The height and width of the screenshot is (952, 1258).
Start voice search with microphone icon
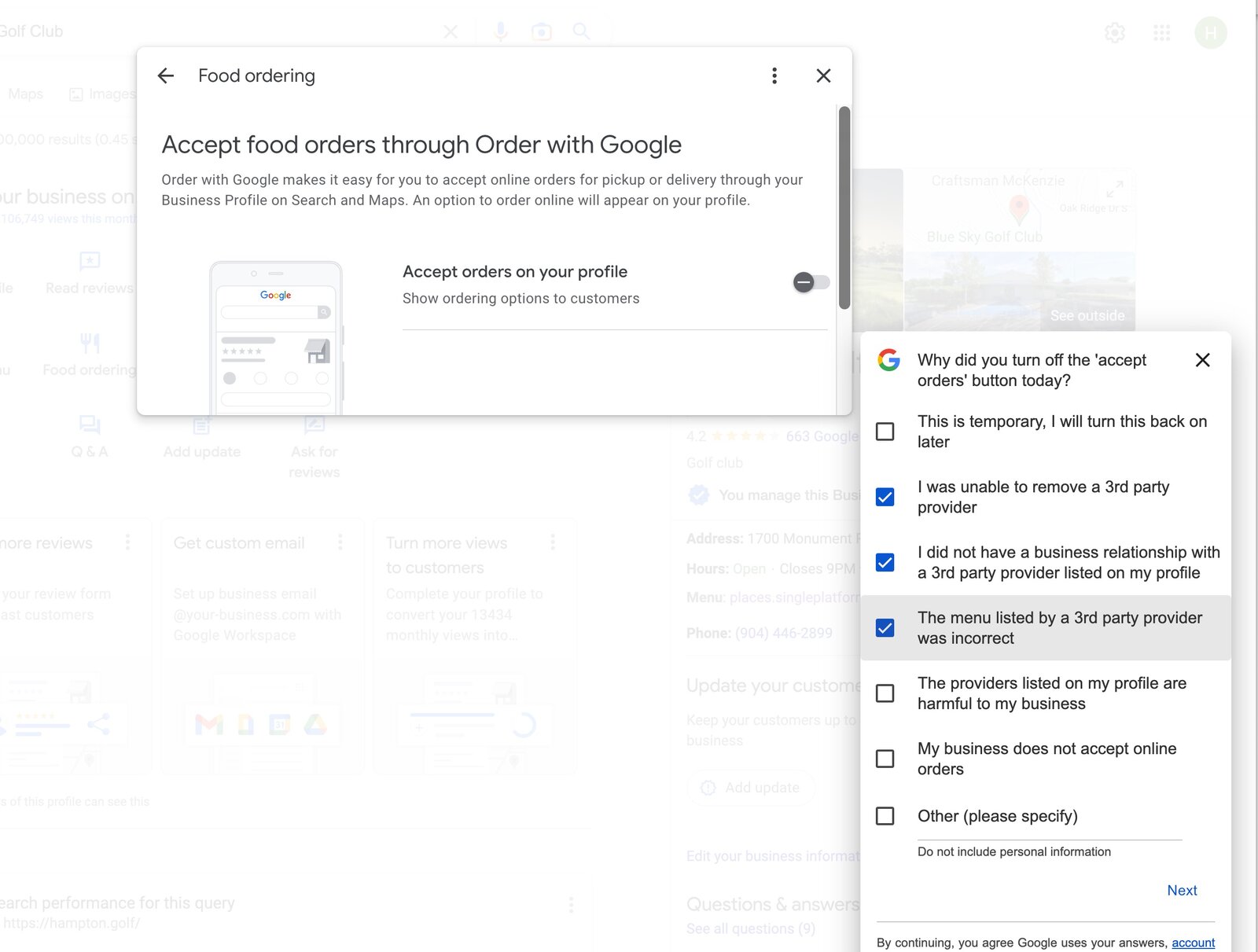[500, 31]
